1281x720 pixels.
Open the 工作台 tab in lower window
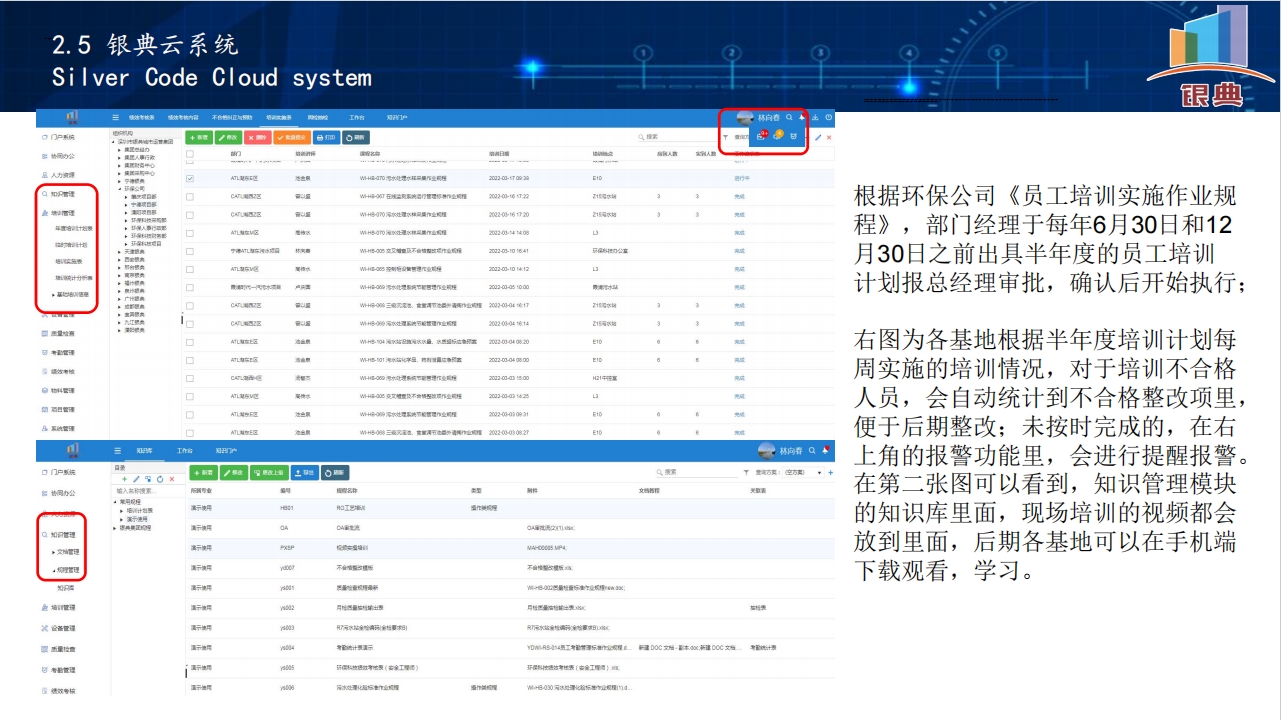tap(185, 451)
